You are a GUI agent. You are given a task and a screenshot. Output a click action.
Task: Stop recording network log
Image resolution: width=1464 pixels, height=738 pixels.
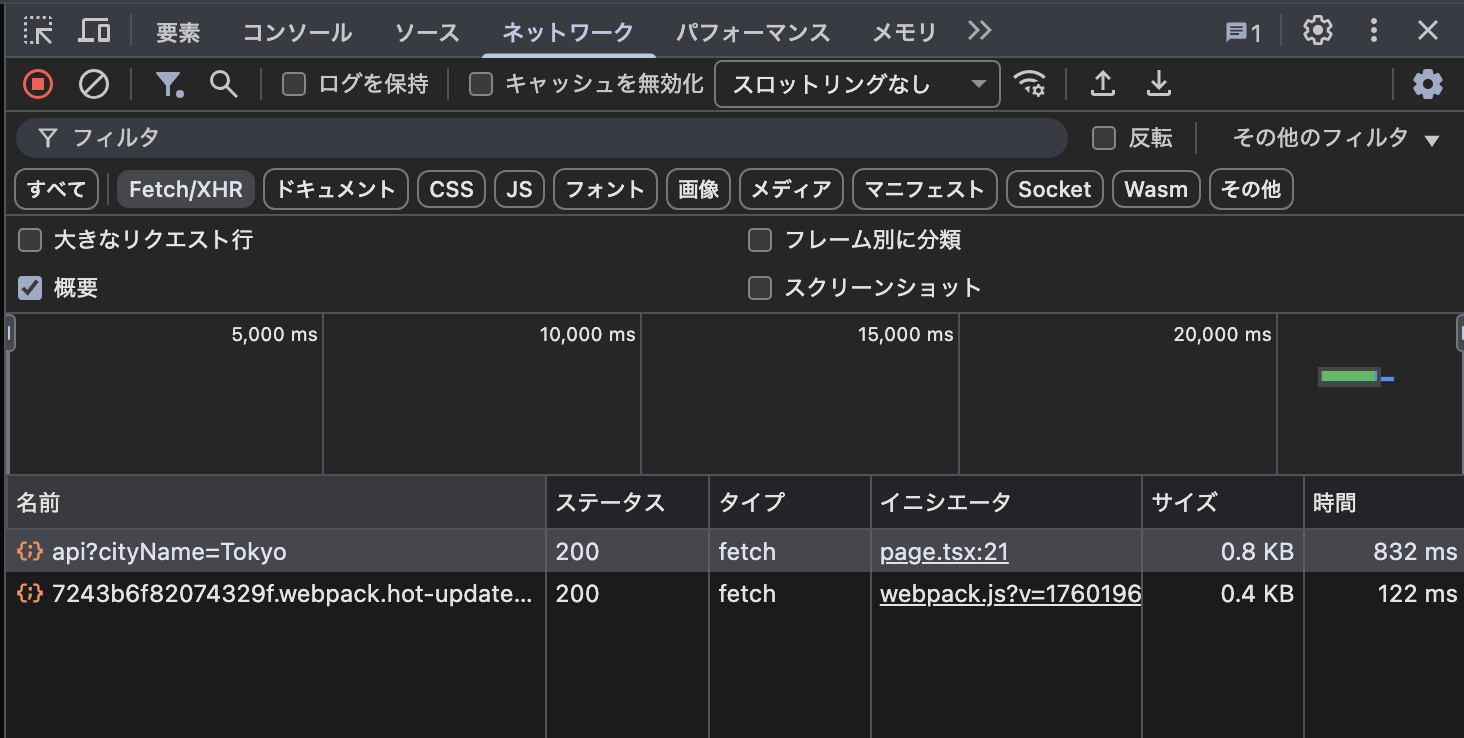click(38, 84)
